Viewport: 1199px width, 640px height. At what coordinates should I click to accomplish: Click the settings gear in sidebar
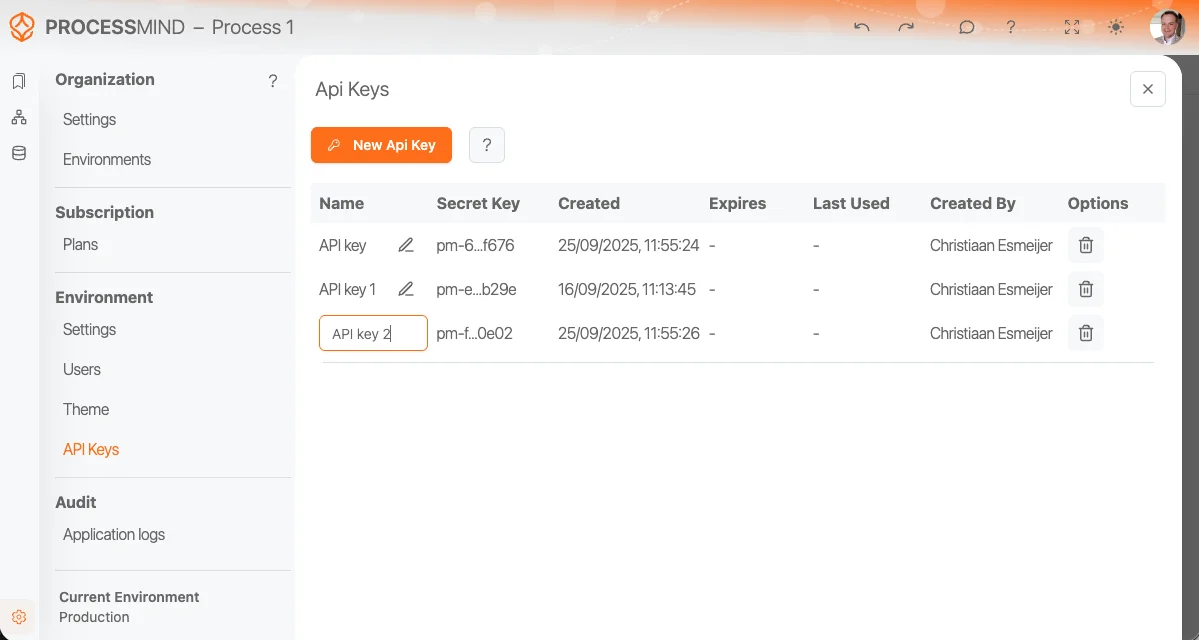point(19,617)
